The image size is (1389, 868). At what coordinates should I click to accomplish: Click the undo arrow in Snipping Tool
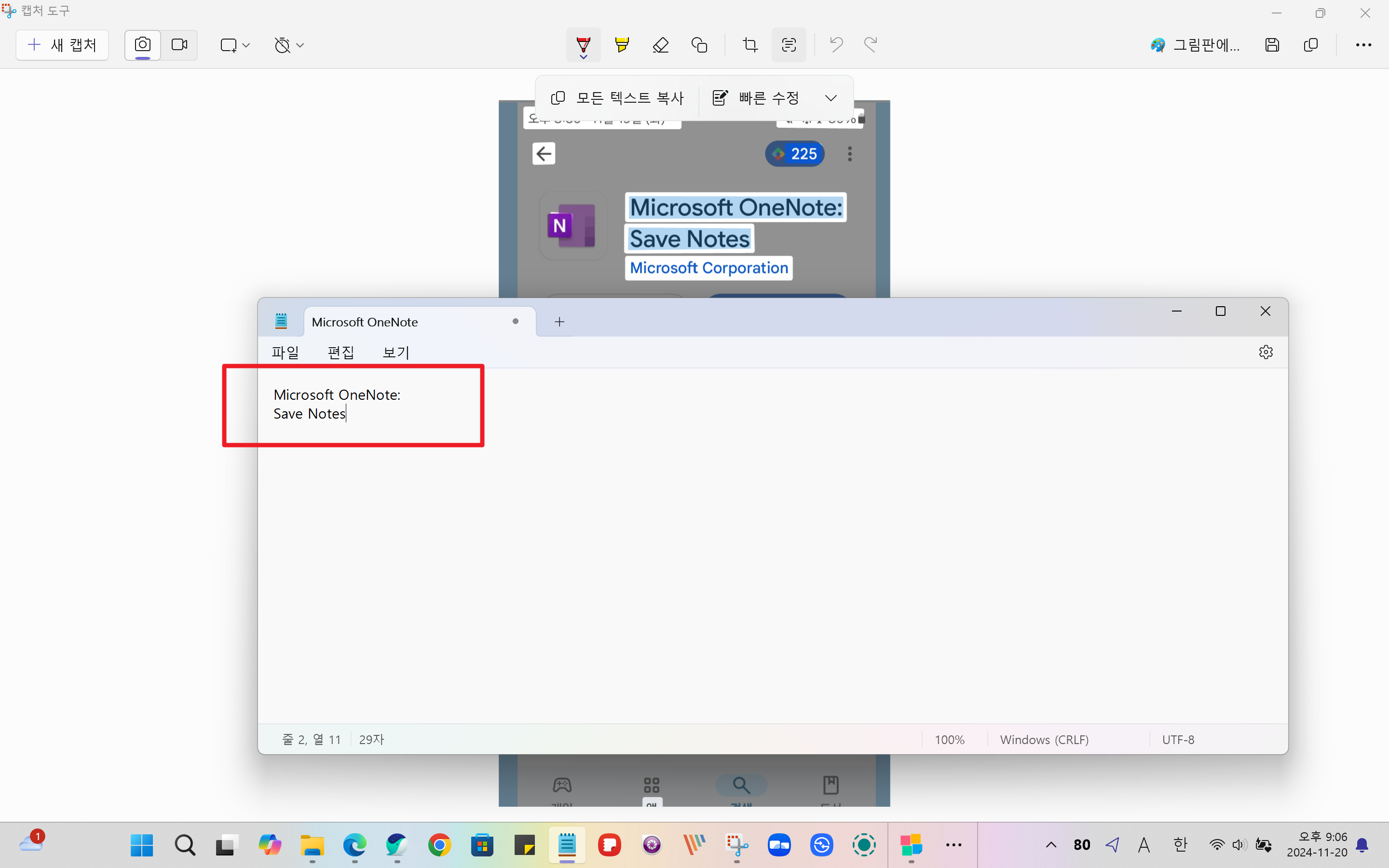(x=836, y=45)
